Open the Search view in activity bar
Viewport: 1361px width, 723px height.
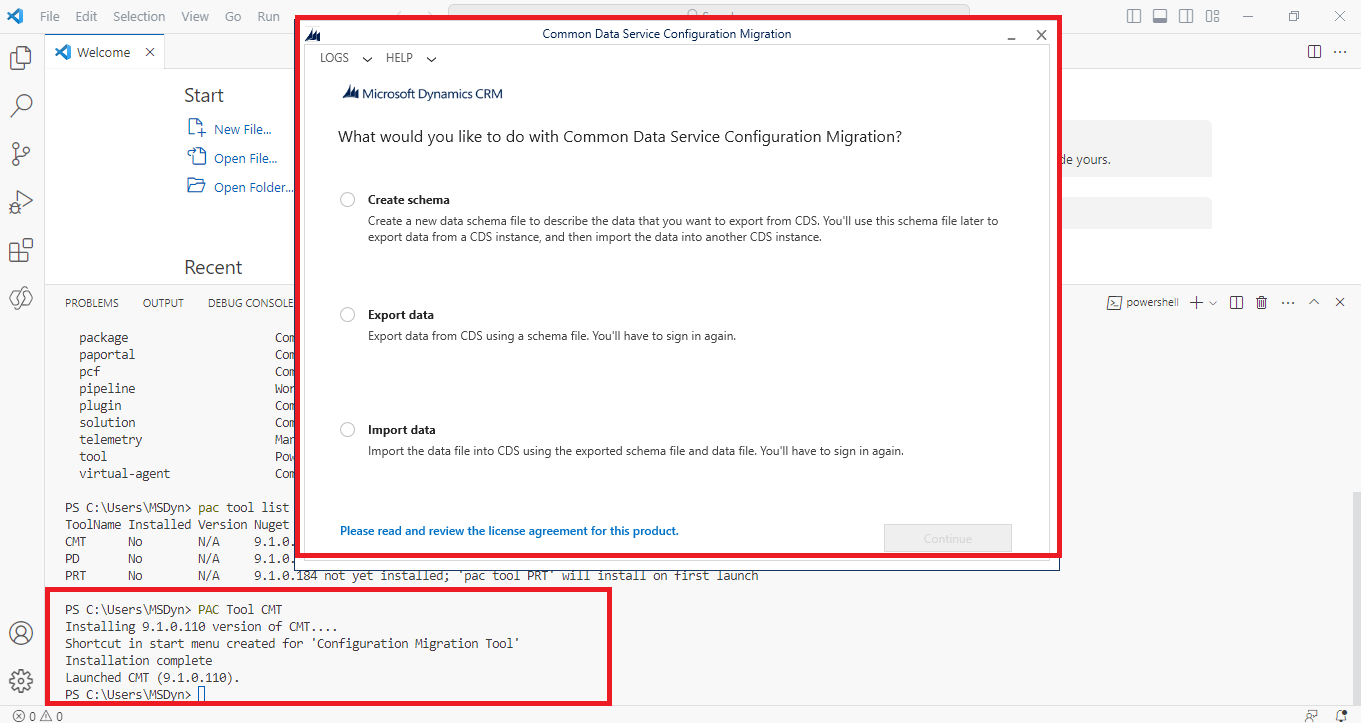[21, 105]
